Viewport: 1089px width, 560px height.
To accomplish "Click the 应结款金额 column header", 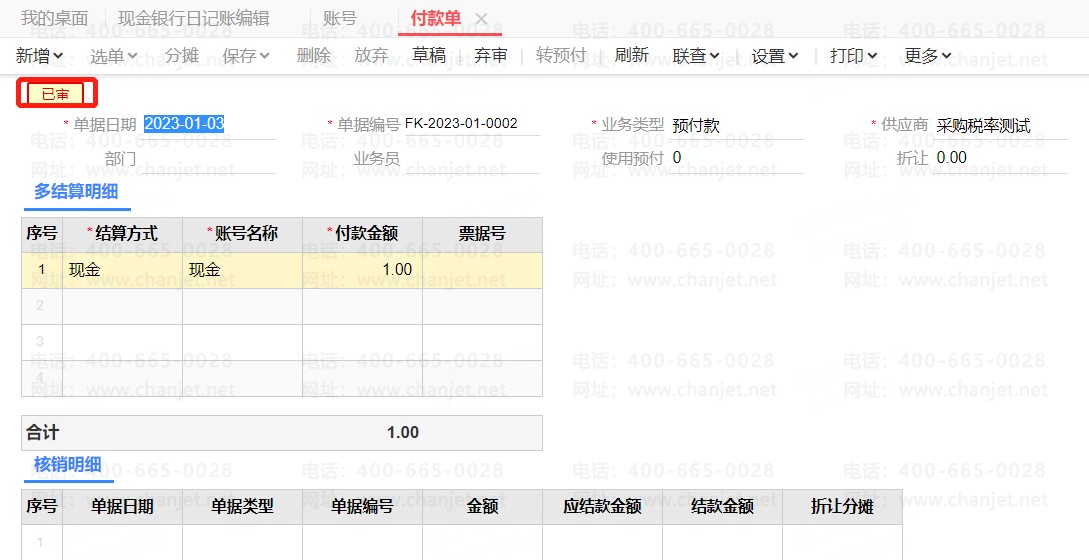I will point(602,507).
